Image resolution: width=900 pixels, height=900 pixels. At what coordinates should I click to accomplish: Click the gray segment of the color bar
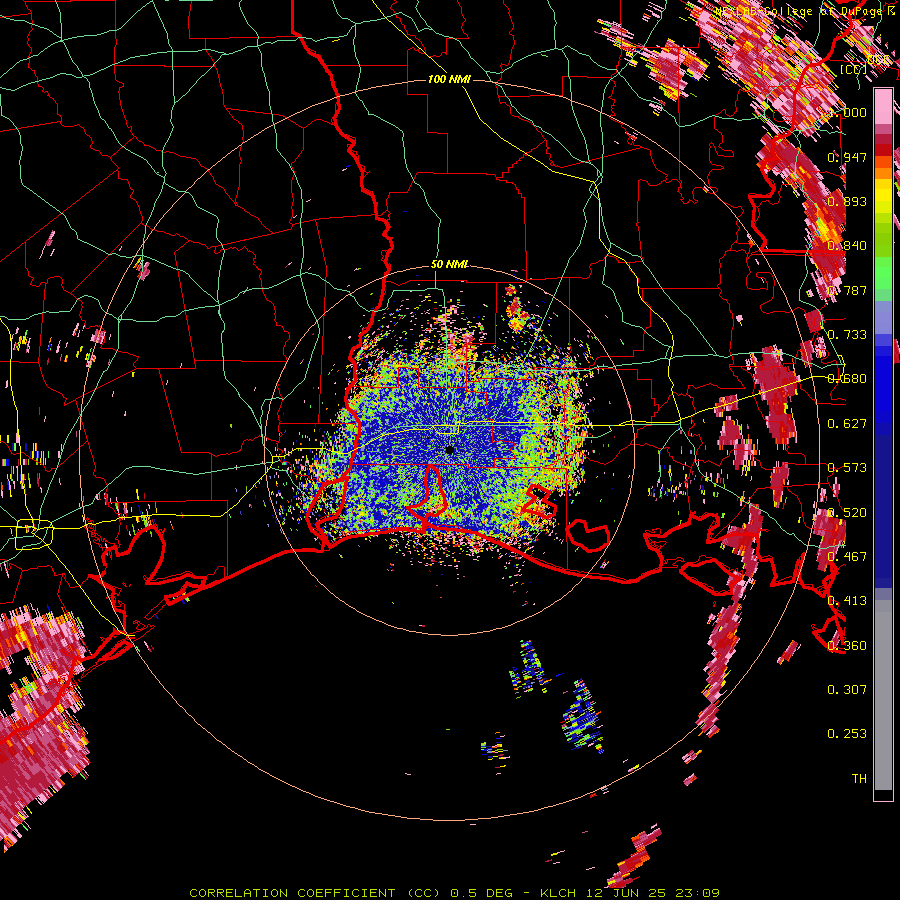point(883,695)
